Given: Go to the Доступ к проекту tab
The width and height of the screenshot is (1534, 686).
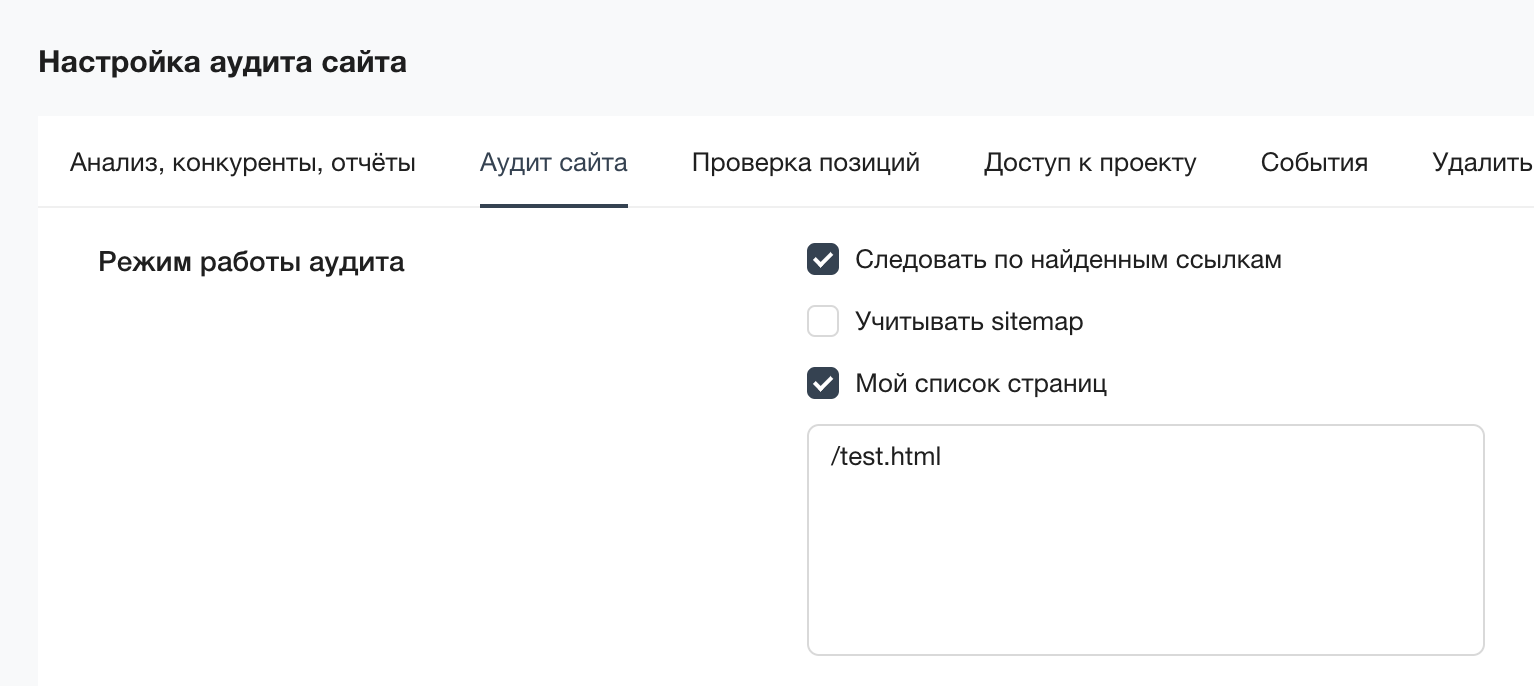Looking at the screenshot, I should (1090, 163).
